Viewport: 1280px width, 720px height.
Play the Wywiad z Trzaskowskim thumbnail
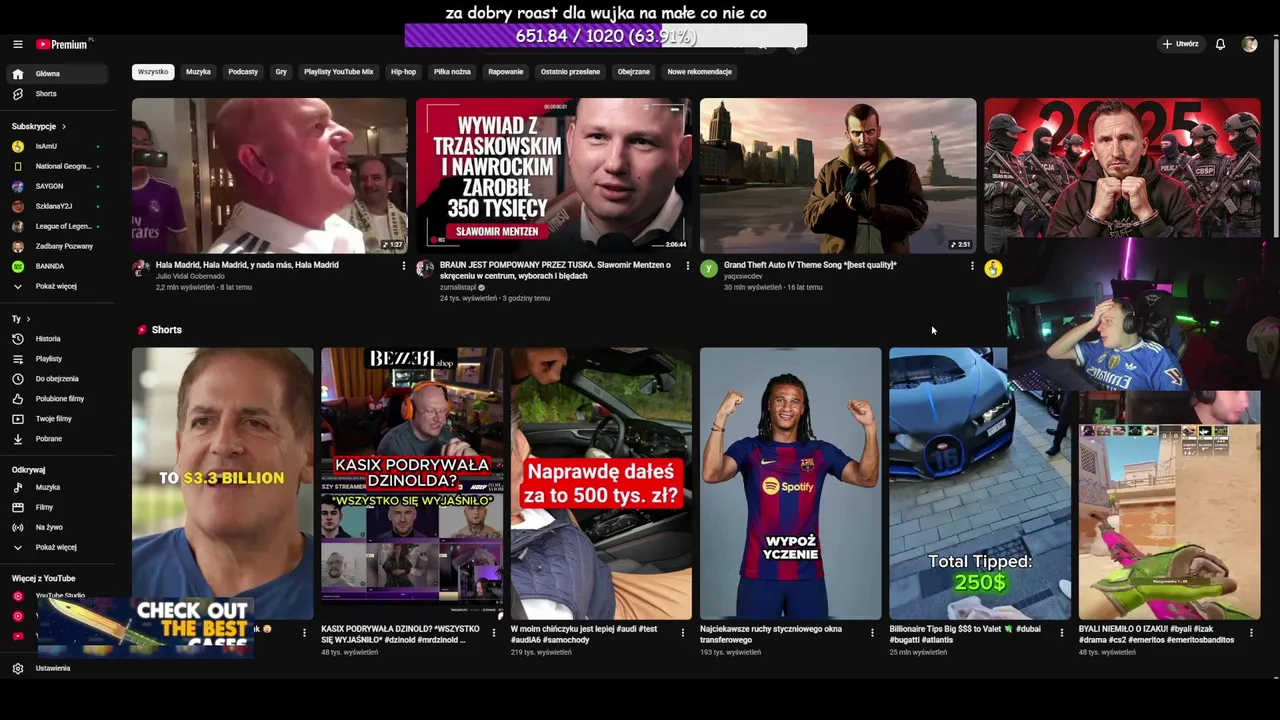click(553, 176)
